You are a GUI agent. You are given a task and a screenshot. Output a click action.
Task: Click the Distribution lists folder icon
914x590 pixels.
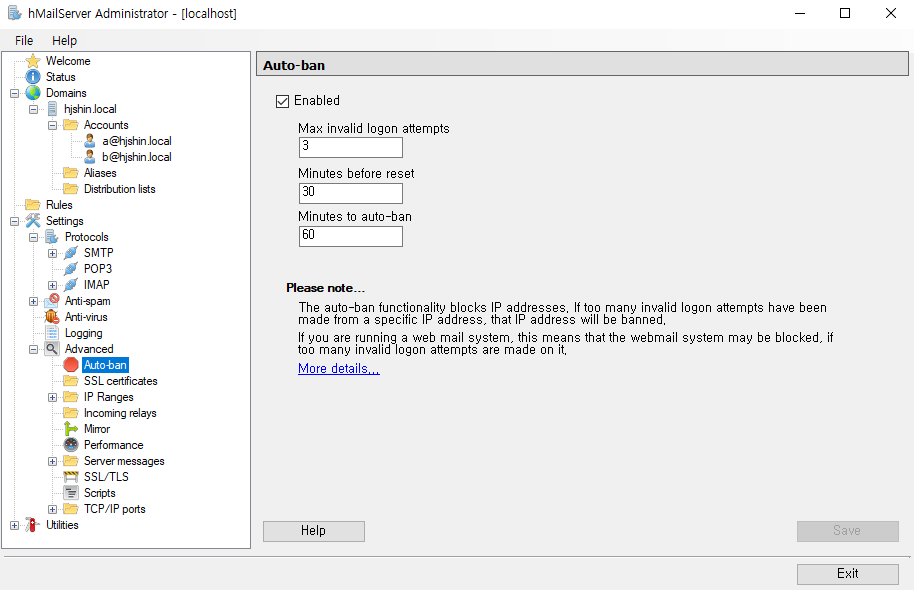71,189
